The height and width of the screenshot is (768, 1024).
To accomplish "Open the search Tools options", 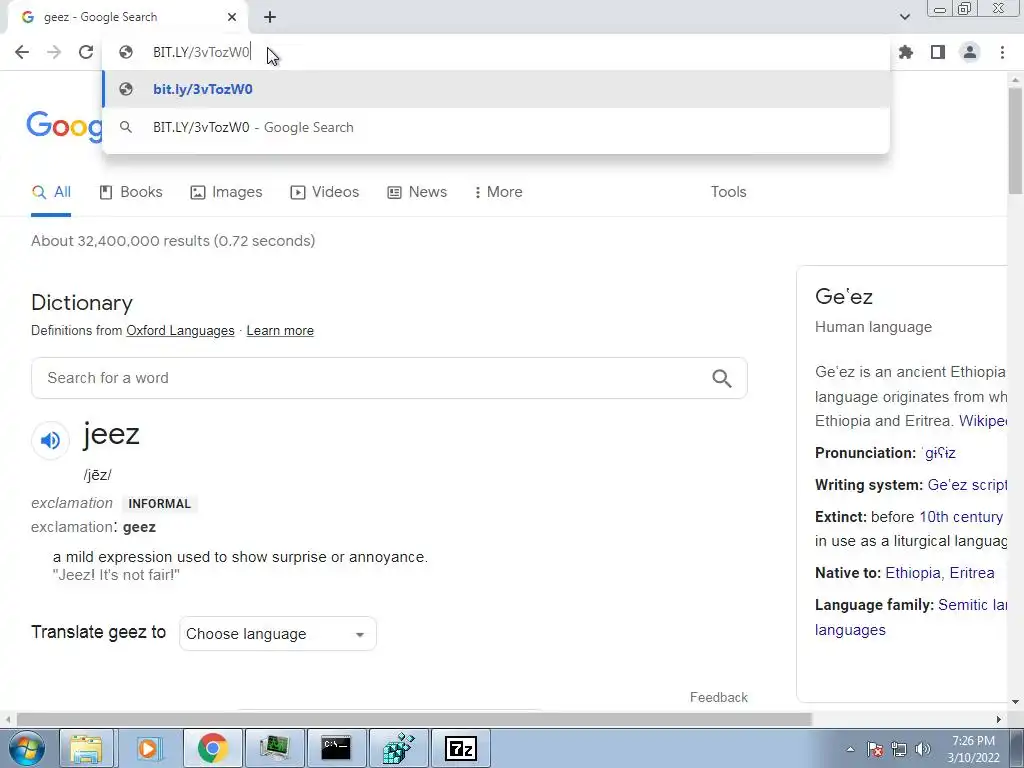I will (x=728, y=192).
